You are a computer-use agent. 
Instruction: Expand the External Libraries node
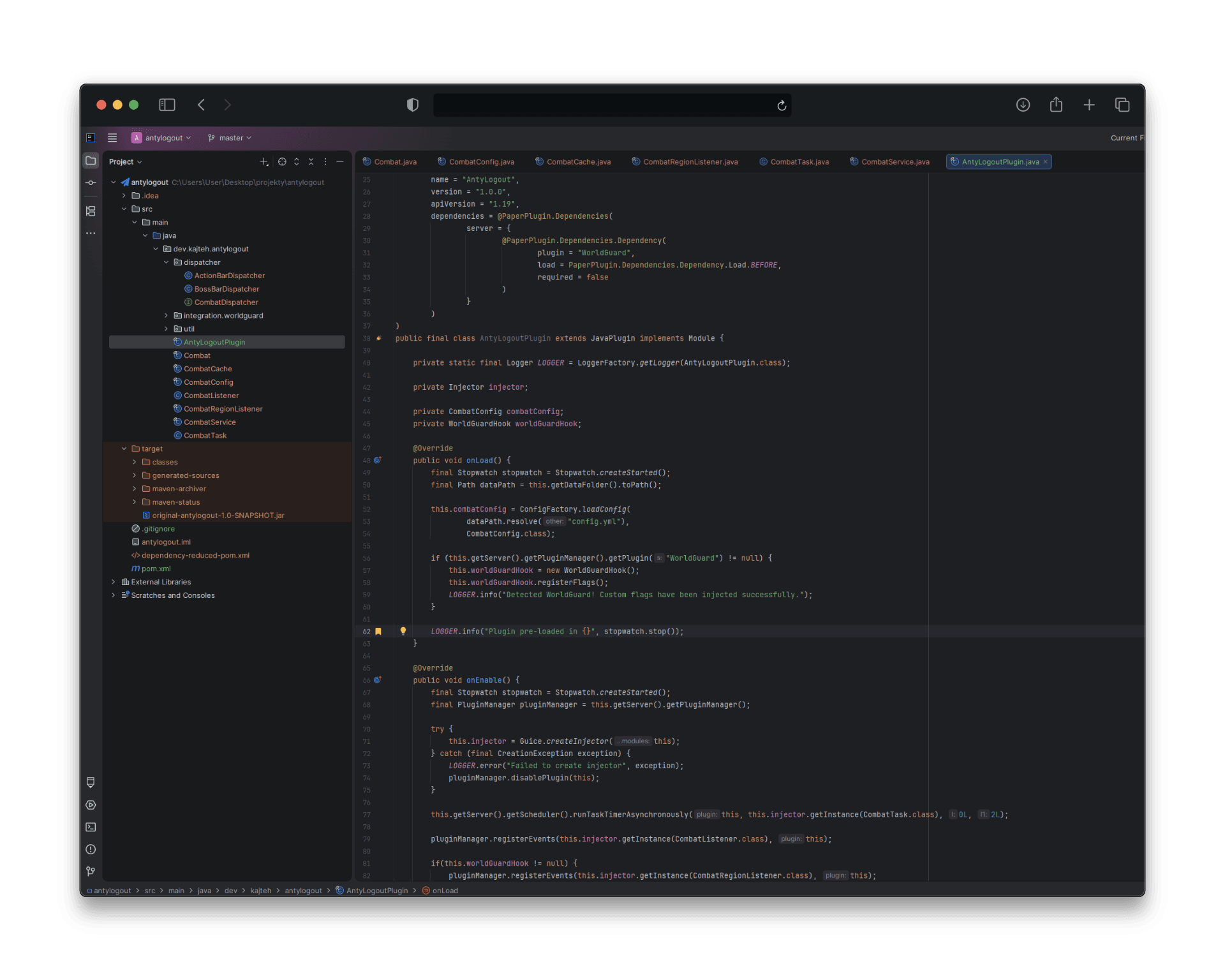pyautogui.click(x=114, y=581)
